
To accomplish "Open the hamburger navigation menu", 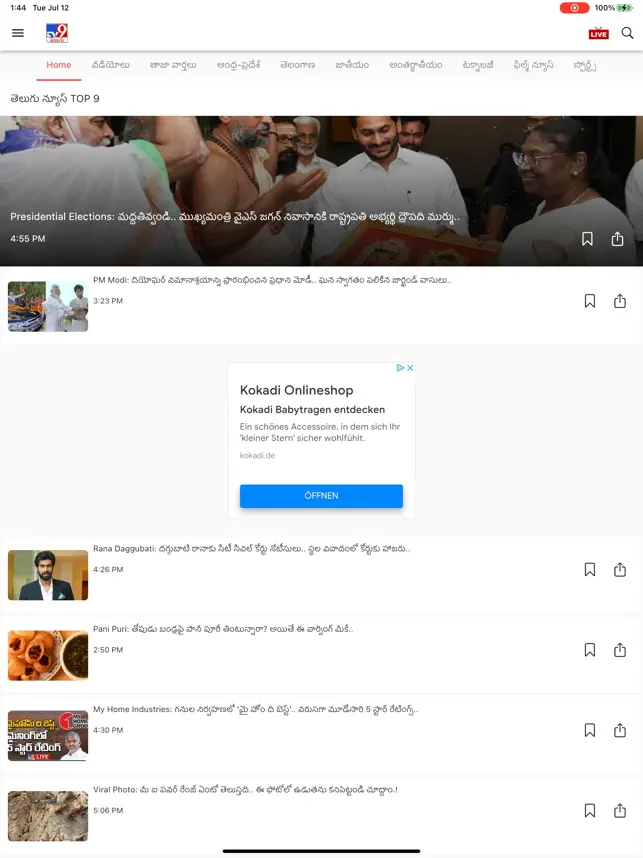I will pyautogui.click(x=18, y=33).
